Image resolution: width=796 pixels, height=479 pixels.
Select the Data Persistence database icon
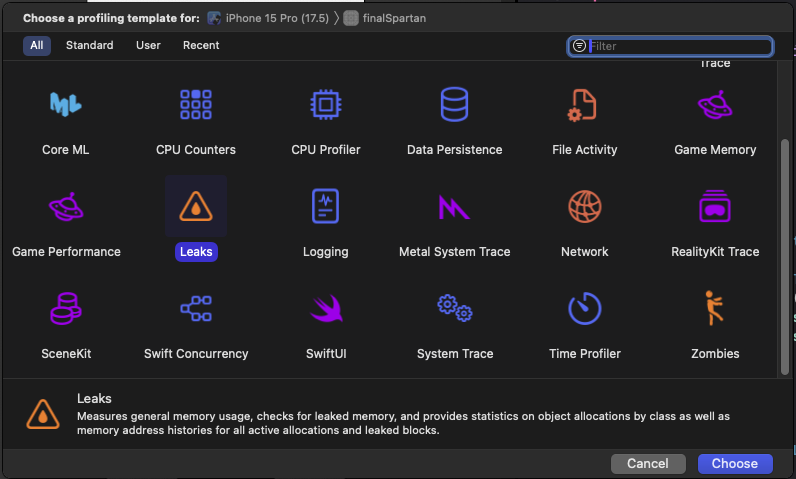[454, 105]
